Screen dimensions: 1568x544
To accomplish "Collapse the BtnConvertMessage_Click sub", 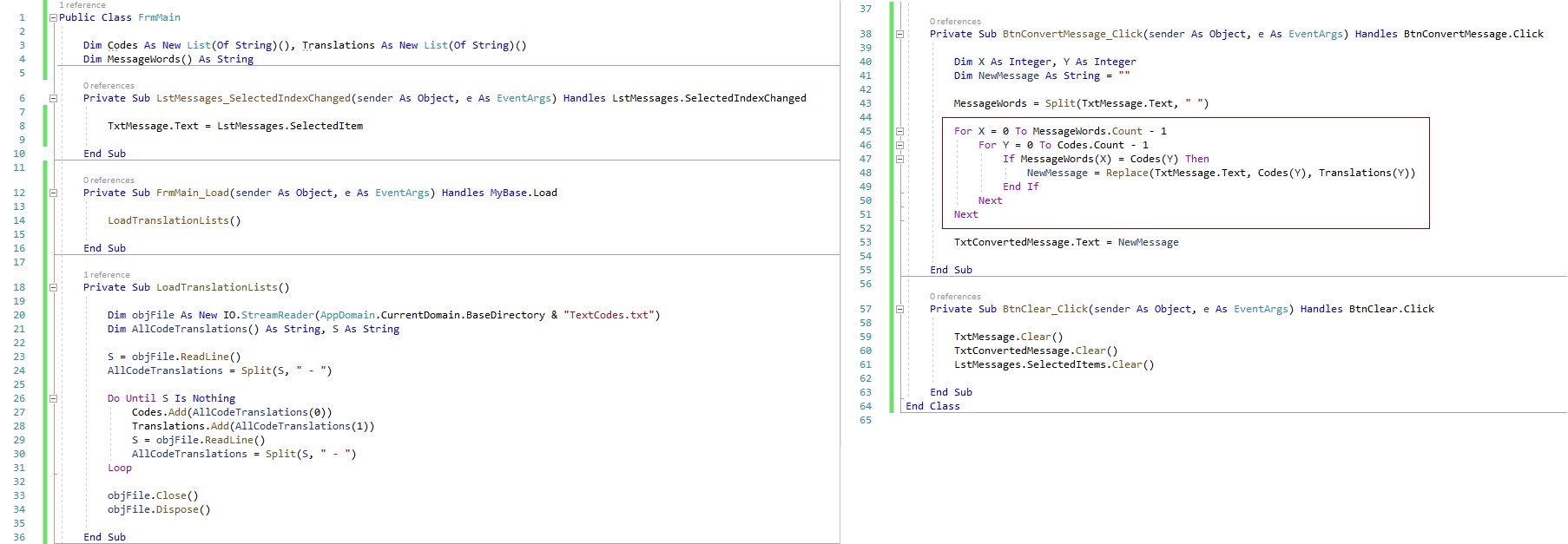I will coord(899,34).
